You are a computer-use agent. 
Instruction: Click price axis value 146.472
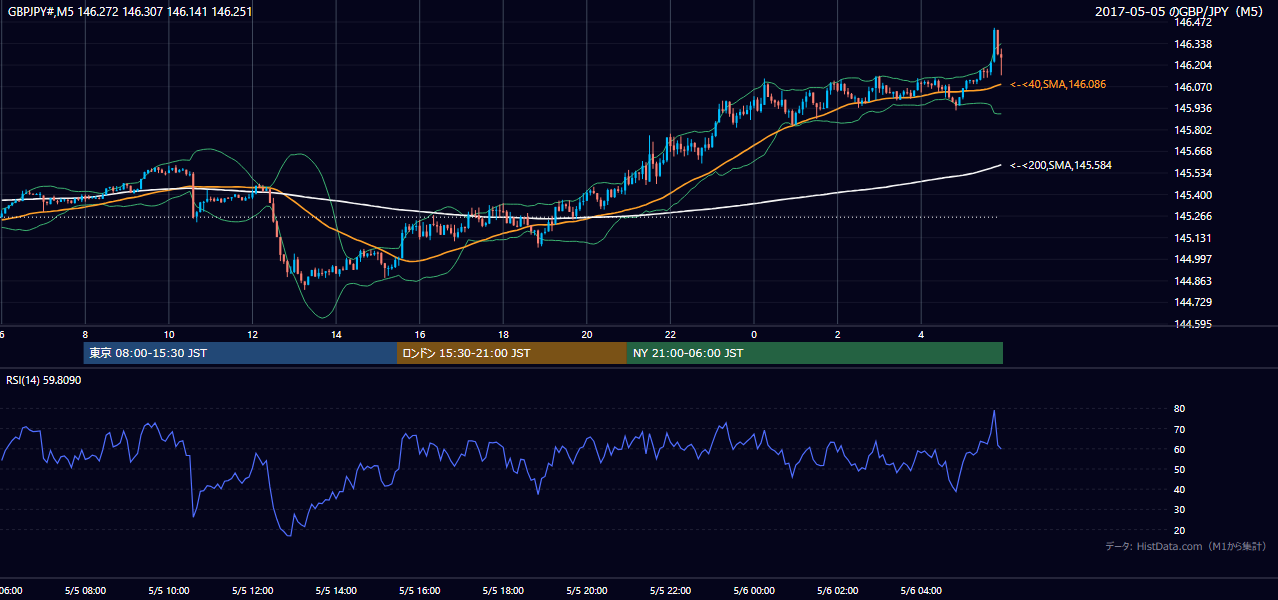click(1193, 23)
